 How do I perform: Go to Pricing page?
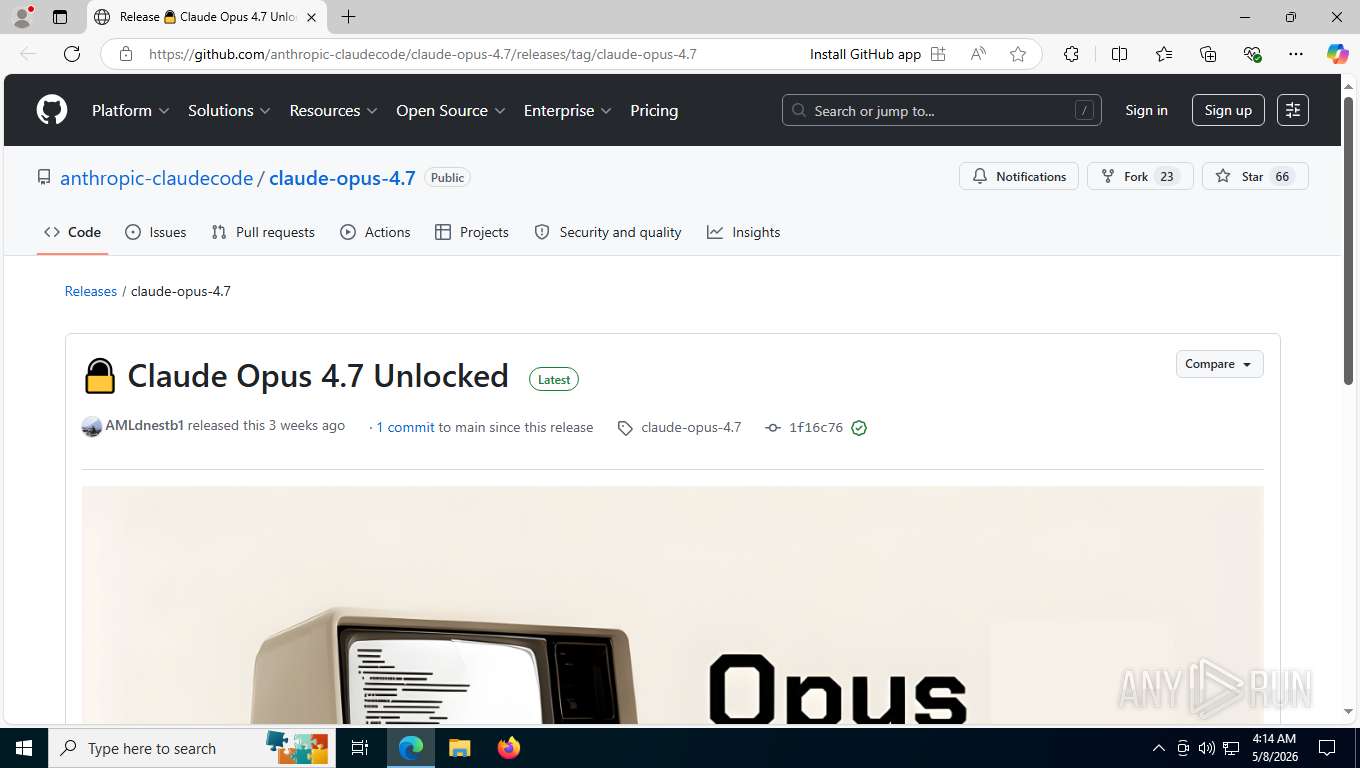(x=654, y=110)
